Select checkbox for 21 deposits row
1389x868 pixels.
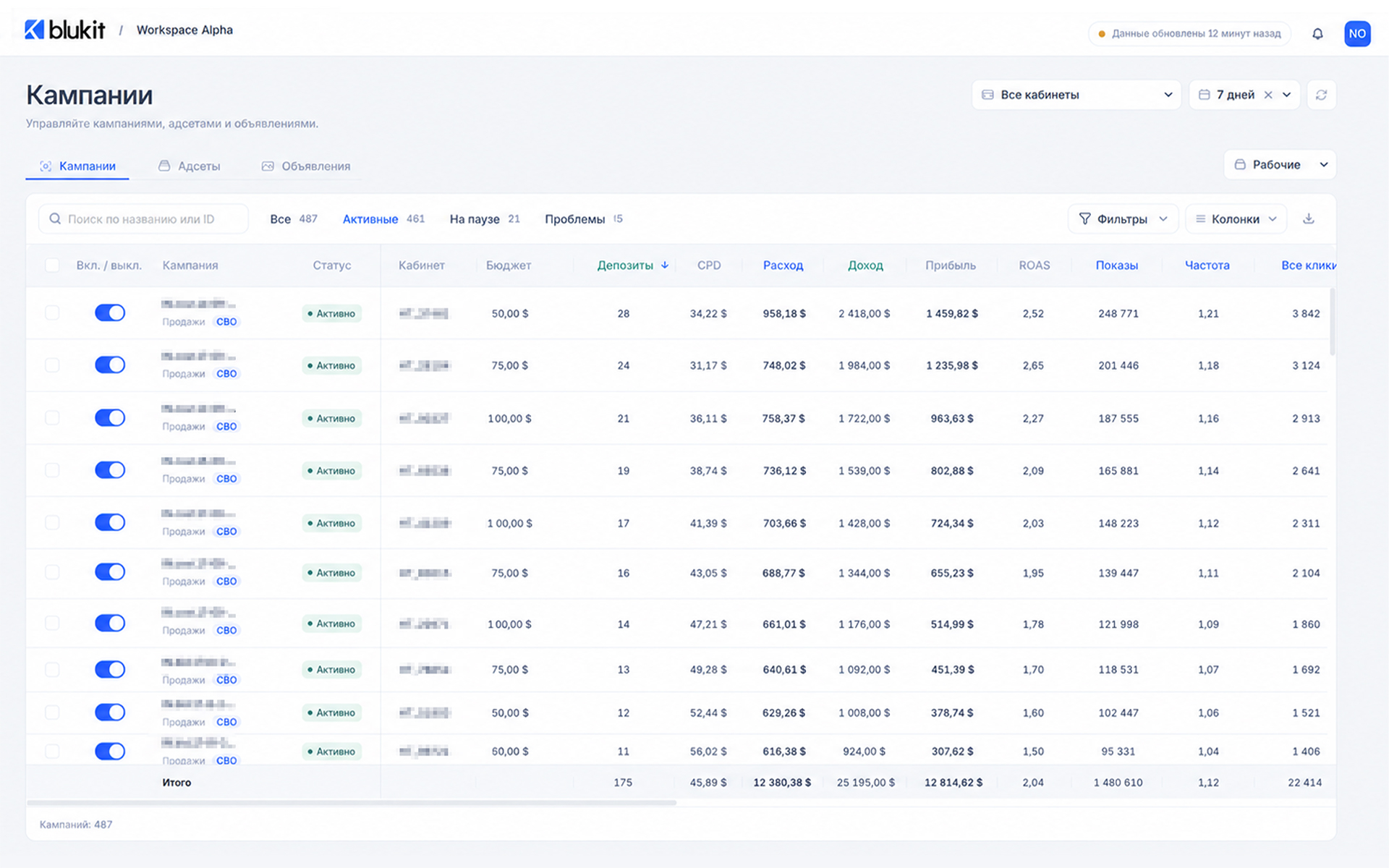pyautogui.click(x=52, y=417)
